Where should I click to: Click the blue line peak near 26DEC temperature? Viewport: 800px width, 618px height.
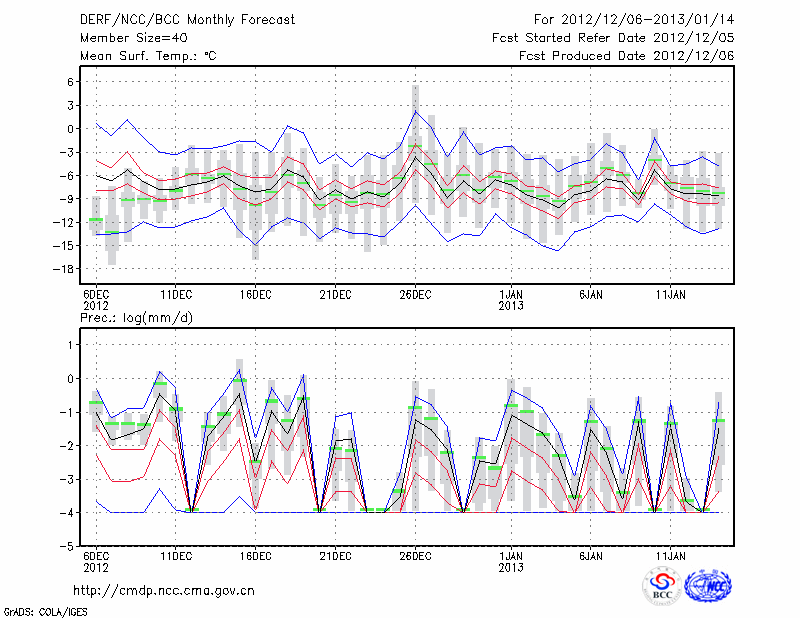(x=416, y=111)
